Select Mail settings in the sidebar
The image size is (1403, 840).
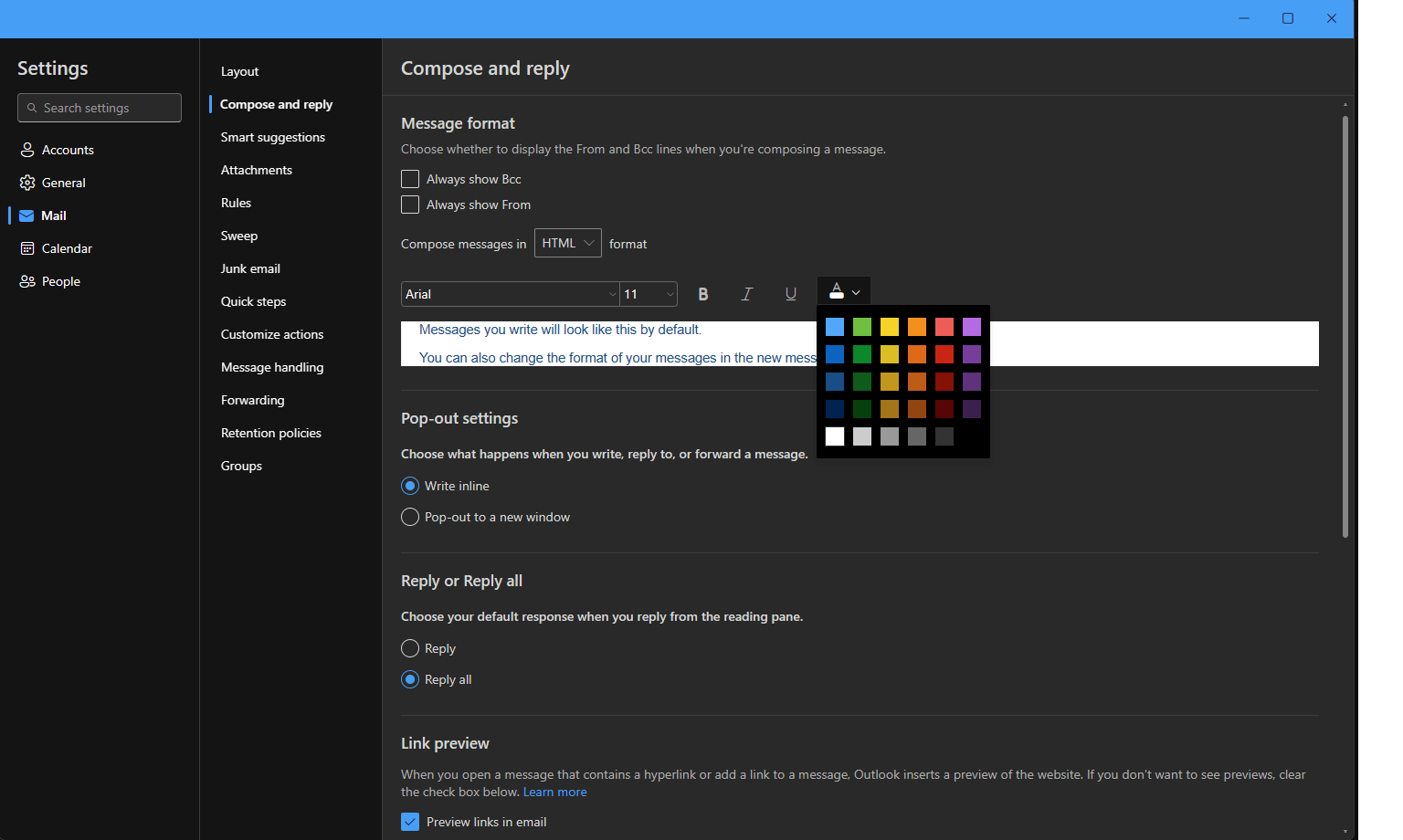(52, 215)
